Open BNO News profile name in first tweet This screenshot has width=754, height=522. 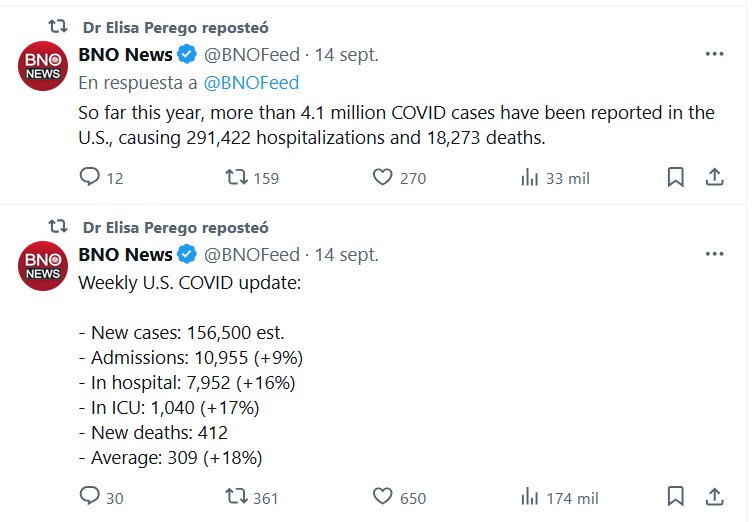pyautogui.click(x=125, y=54)
